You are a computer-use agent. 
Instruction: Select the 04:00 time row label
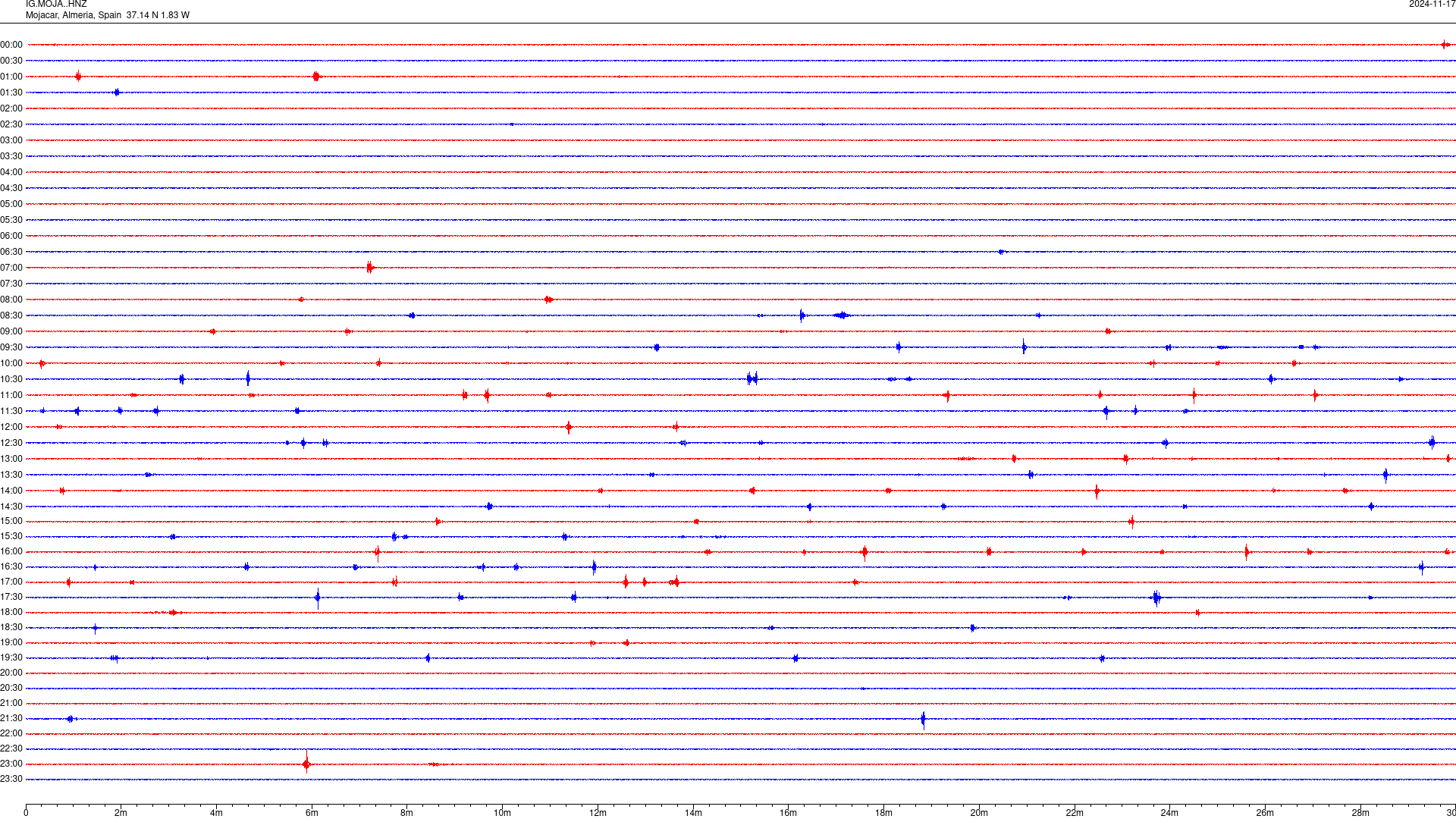tap(11, 172)
